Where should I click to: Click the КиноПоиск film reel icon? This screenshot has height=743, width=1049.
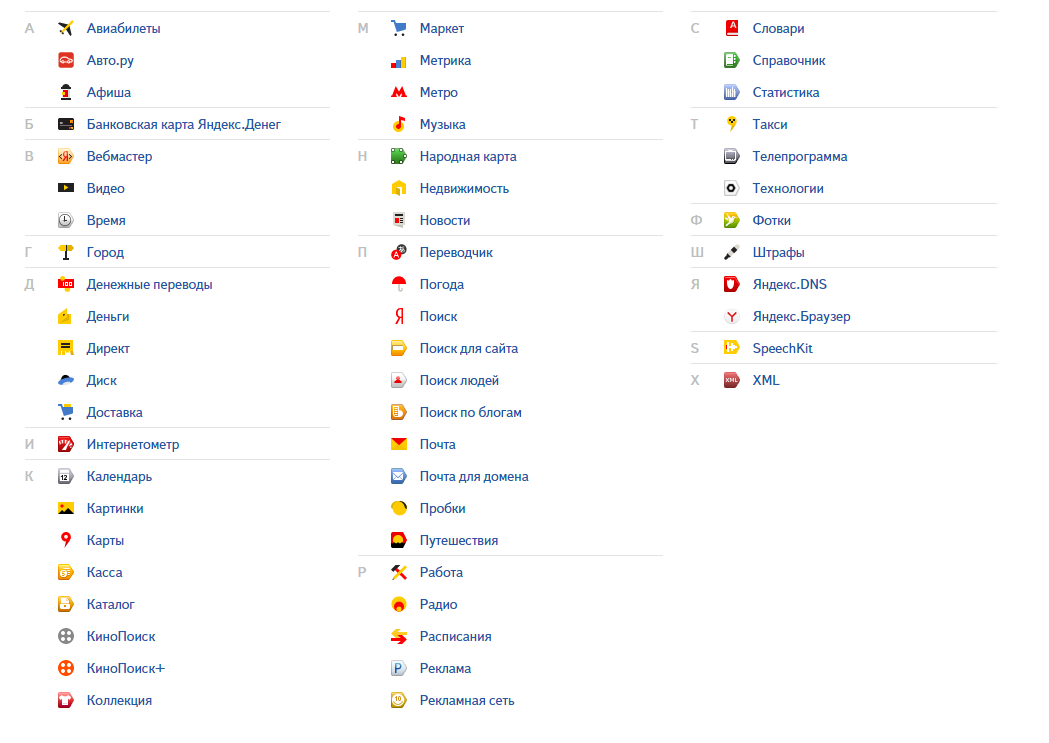[66, 636]
